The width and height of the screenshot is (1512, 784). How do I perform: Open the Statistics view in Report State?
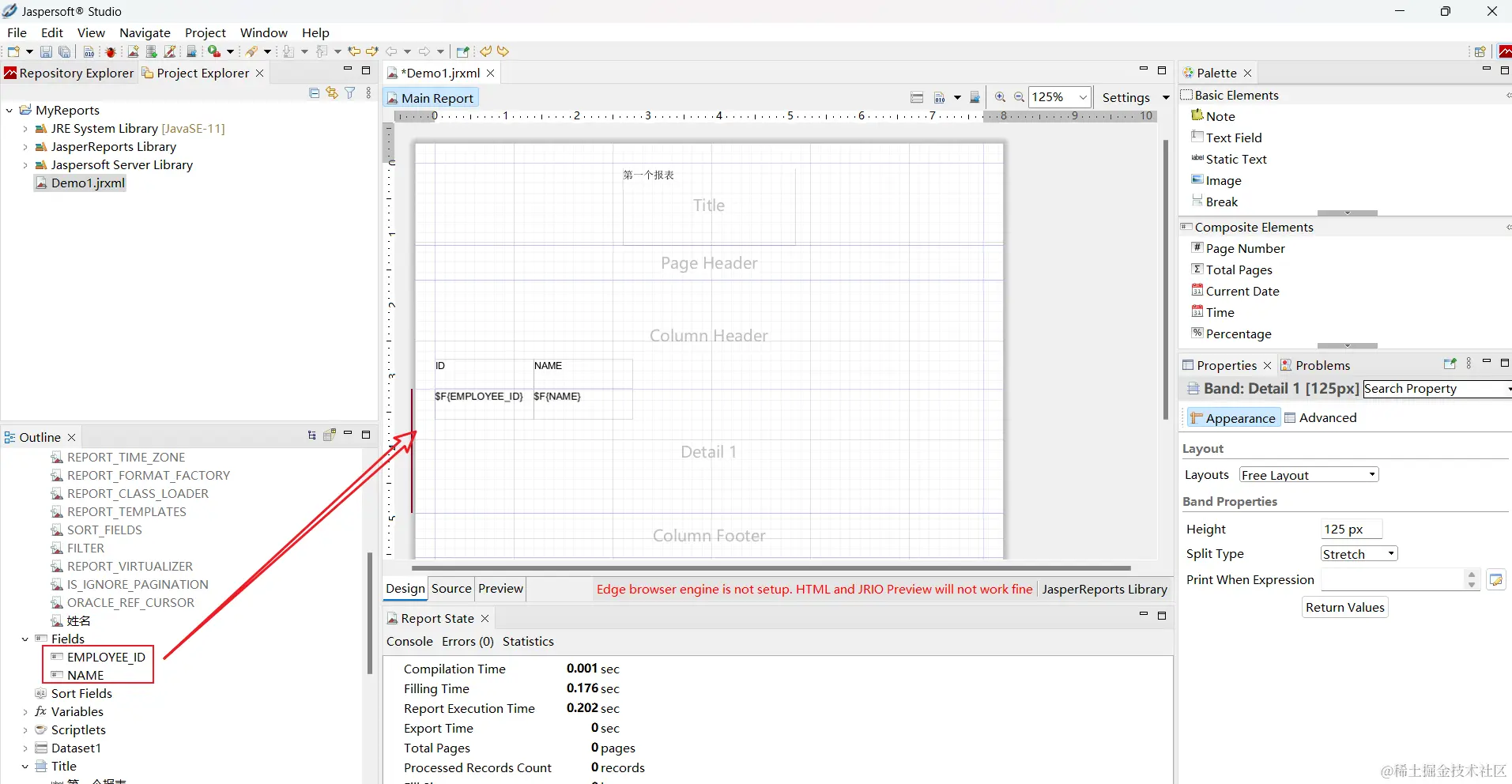click(528, 642)
